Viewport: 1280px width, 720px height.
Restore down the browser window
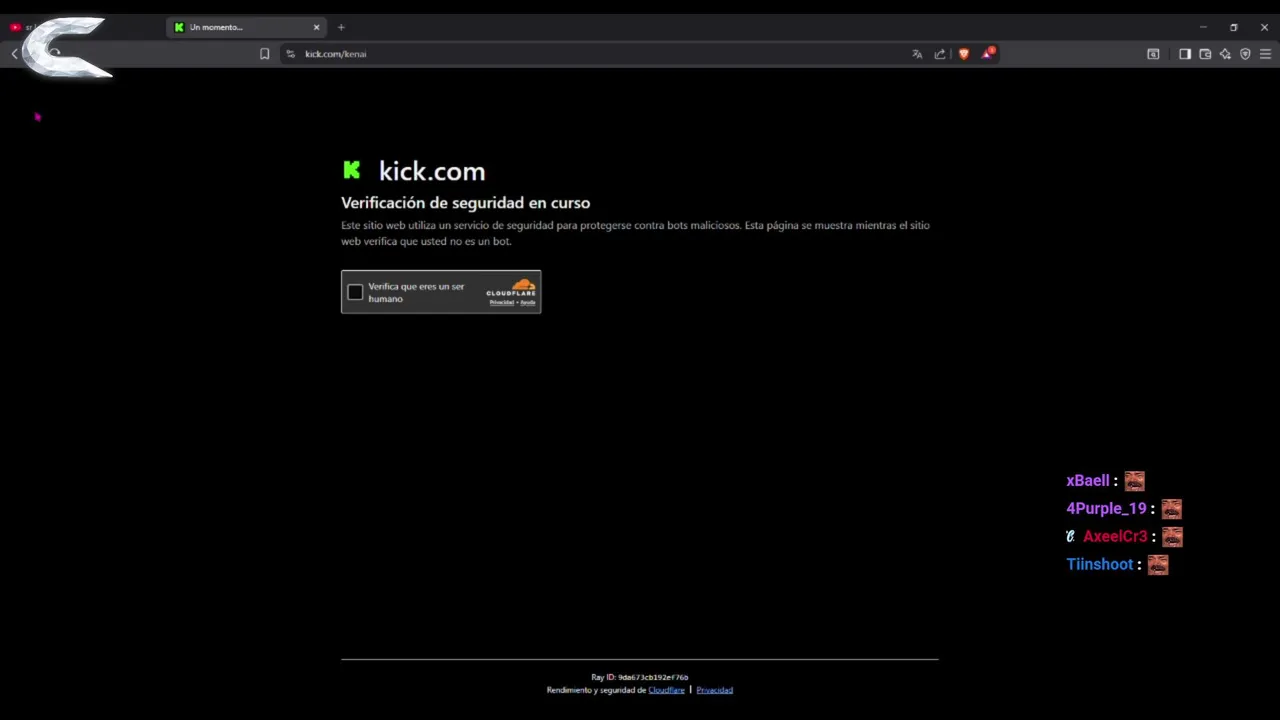pyautogui.click(x=1233, y=27)
